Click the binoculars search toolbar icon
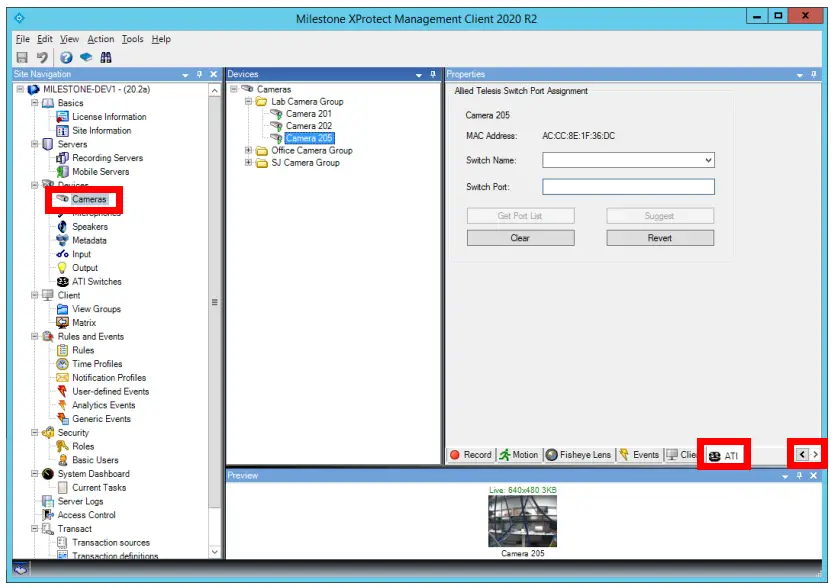Screen dimensions: 834x588 click(106, 57)
